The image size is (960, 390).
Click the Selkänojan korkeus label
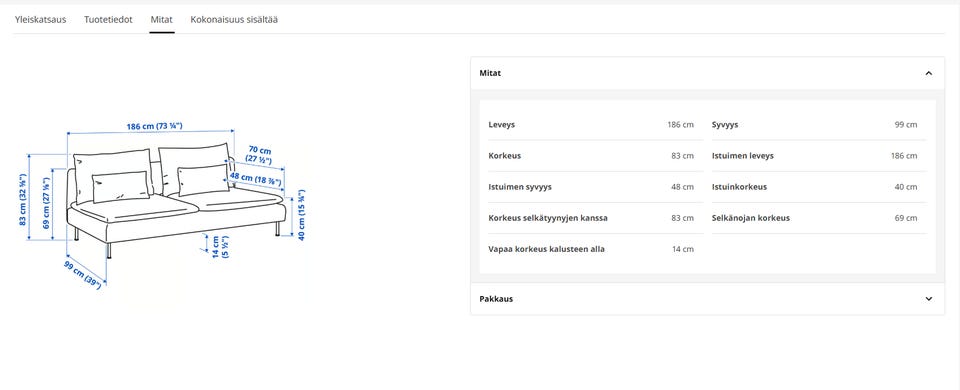[751, 218]
